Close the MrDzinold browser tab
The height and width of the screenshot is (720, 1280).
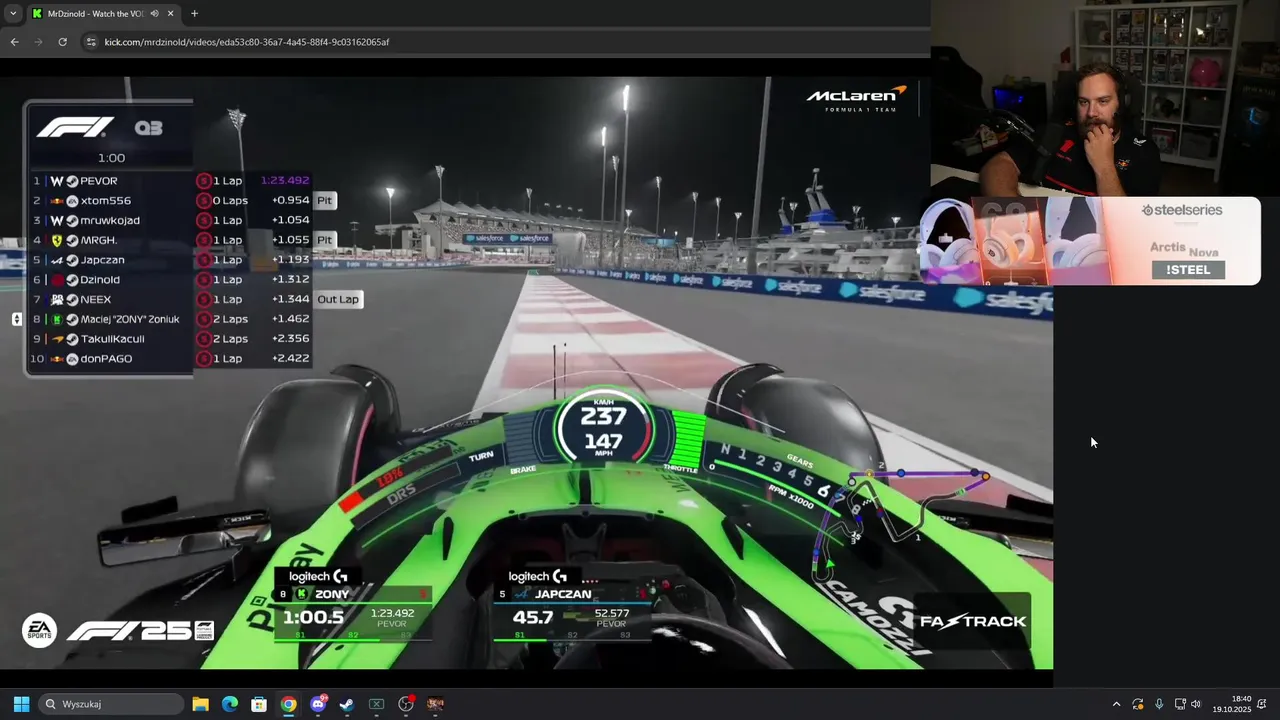tap(171, 13)
